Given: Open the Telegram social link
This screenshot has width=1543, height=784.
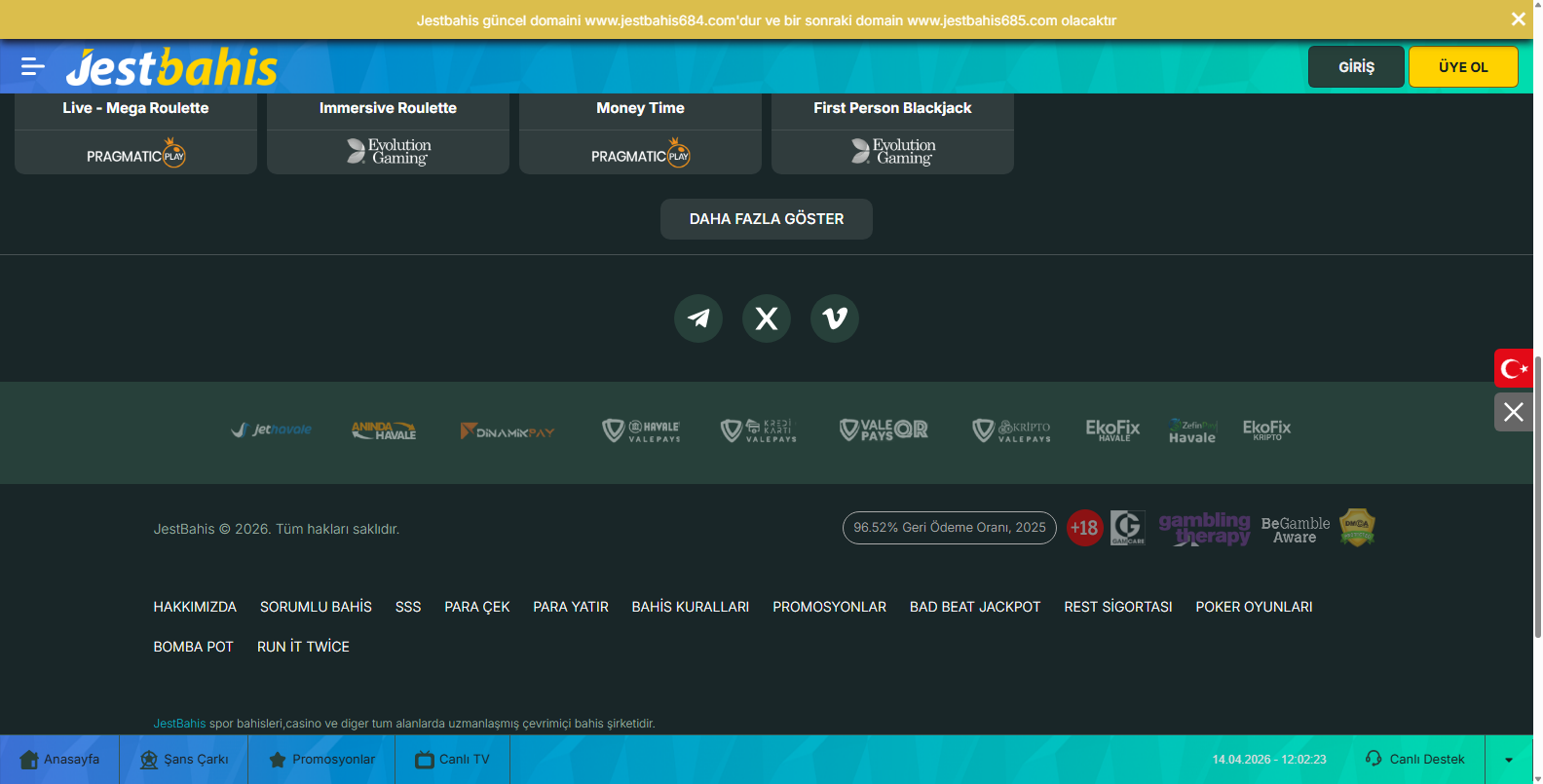Looking at the screenshot, I should pos(698,318).
